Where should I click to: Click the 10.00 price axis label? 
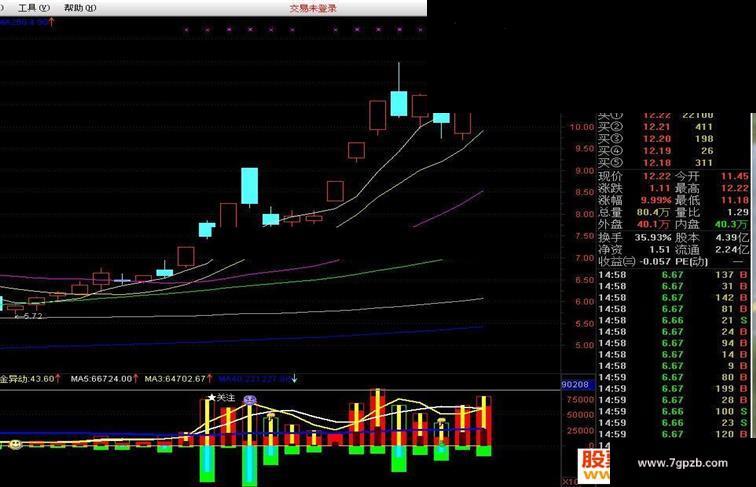pyautogui.click(x=581, y=127)
